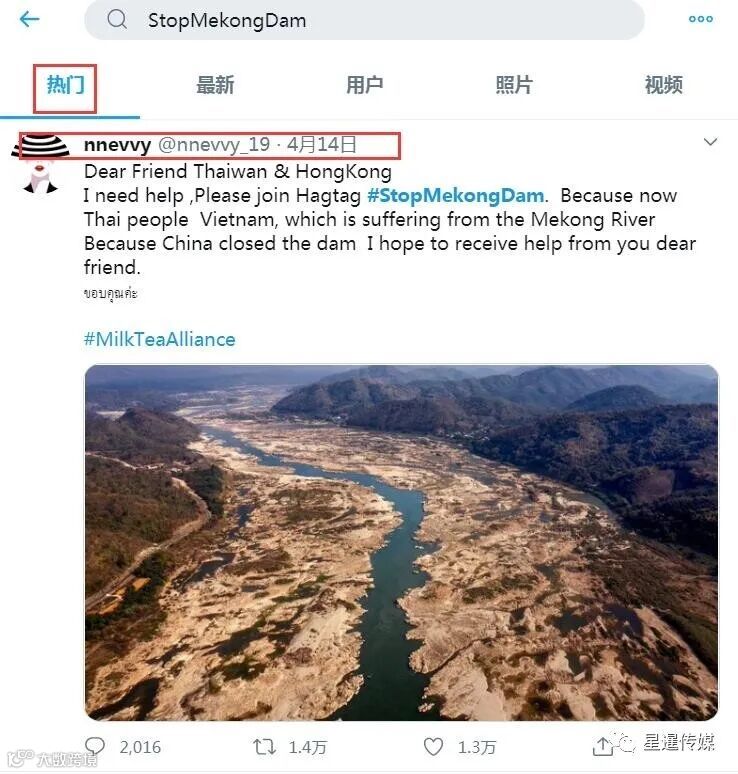The height and width of the screenshot is (774, 738).
Task: Open the dried Mekong River photo
Action: point(401,542)
